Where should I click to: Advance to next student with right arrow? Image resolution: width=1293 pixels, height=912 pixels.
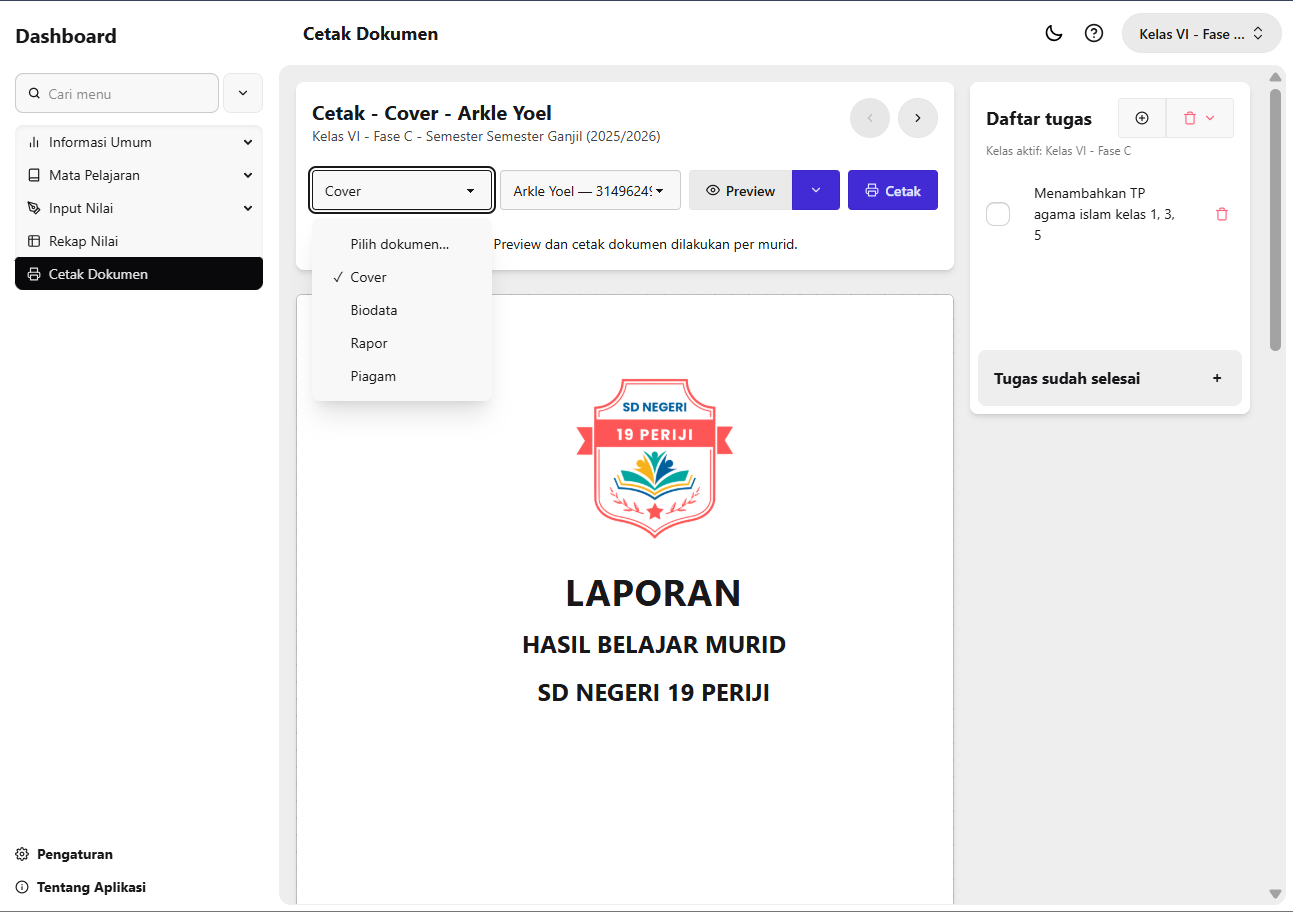click(917, 117)
